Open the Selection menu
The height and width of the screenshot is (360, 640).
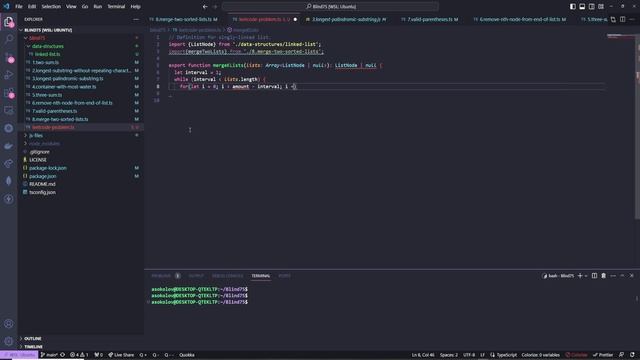(x=51, y=7)
